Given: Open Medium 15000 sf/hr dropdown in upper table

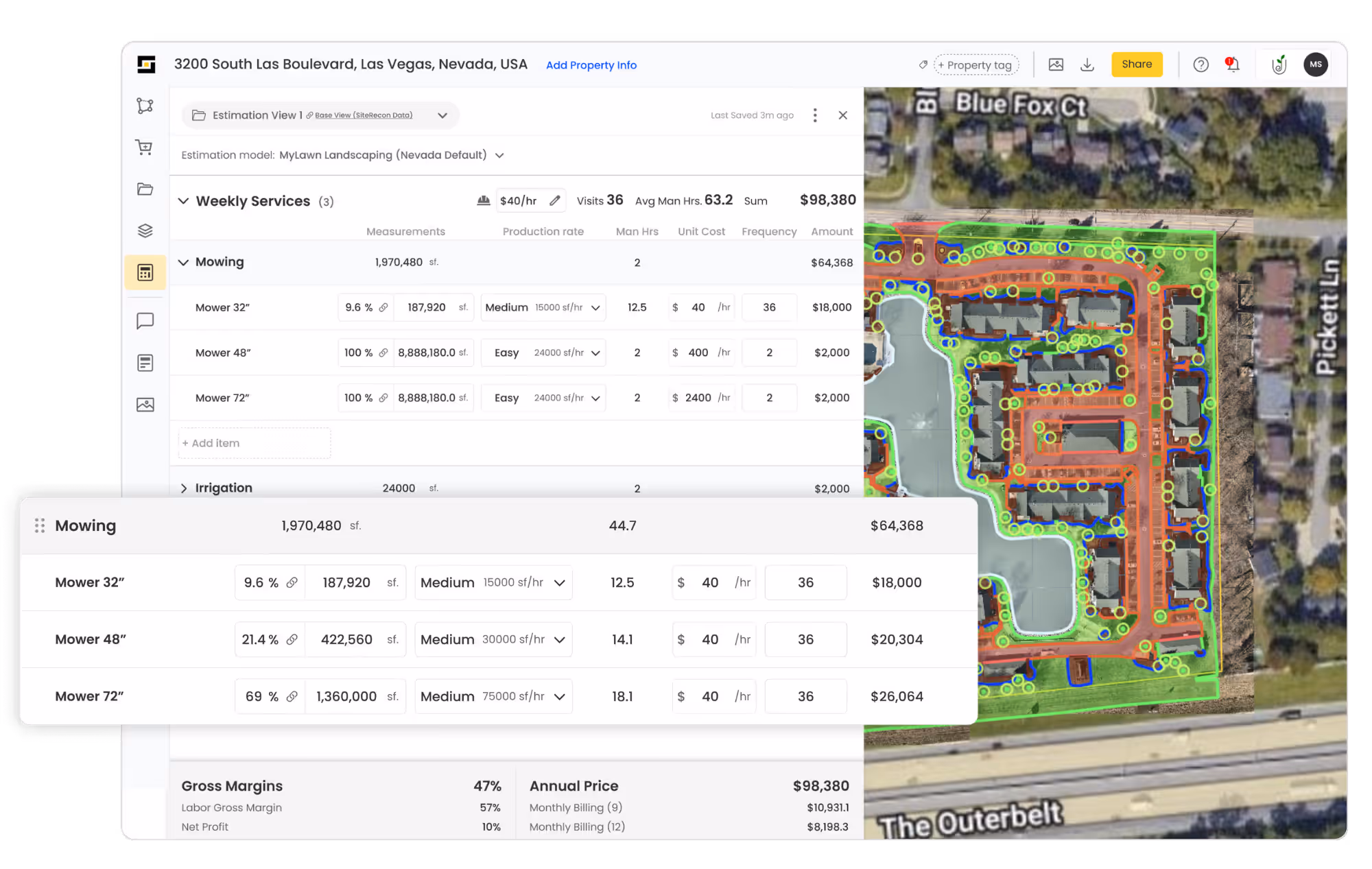Looking at the screenshot, I should 543,307.
